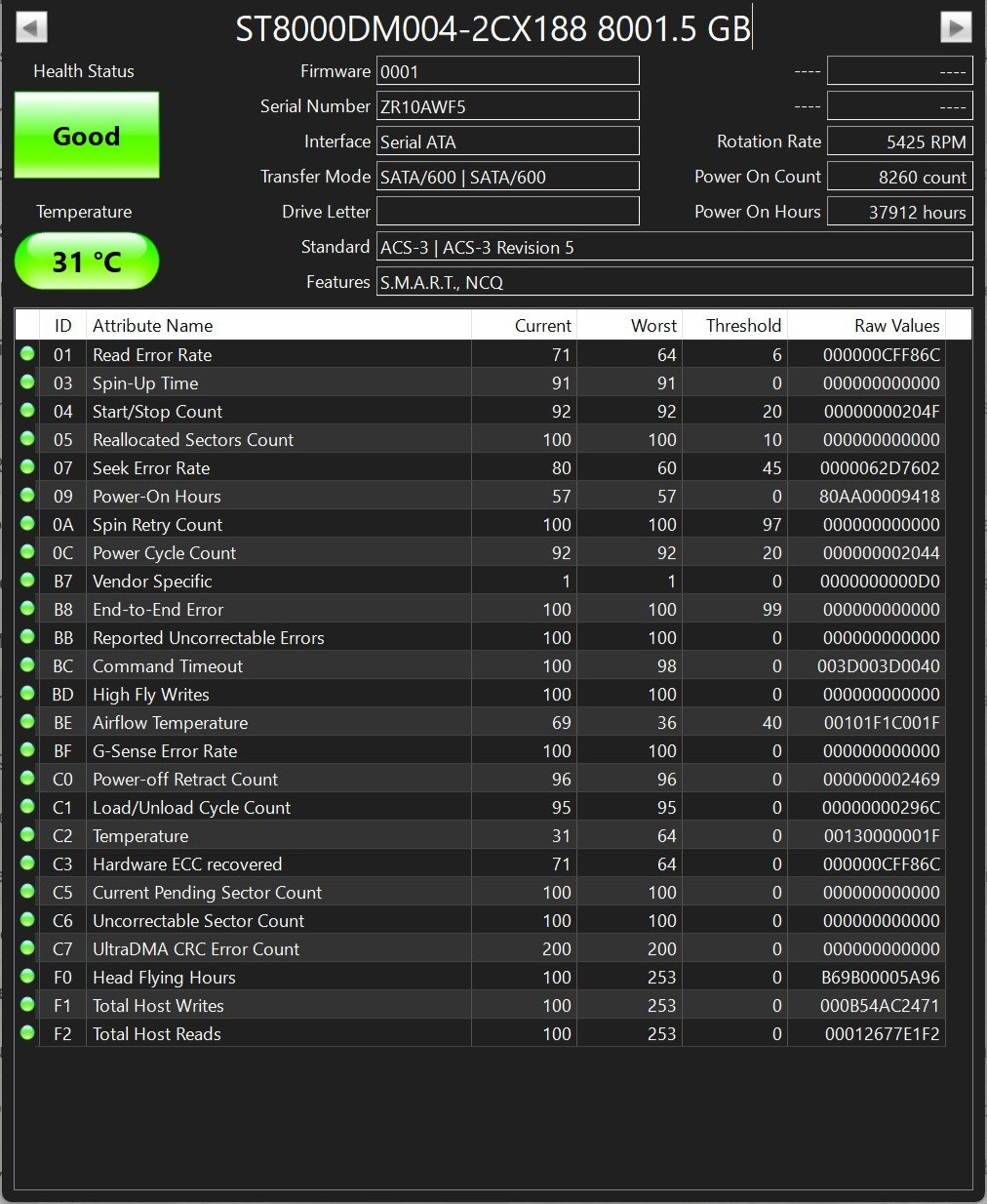The image size is (987, 1204).
Task: Go to previous disk with left arrow
Action: point(32,26)
